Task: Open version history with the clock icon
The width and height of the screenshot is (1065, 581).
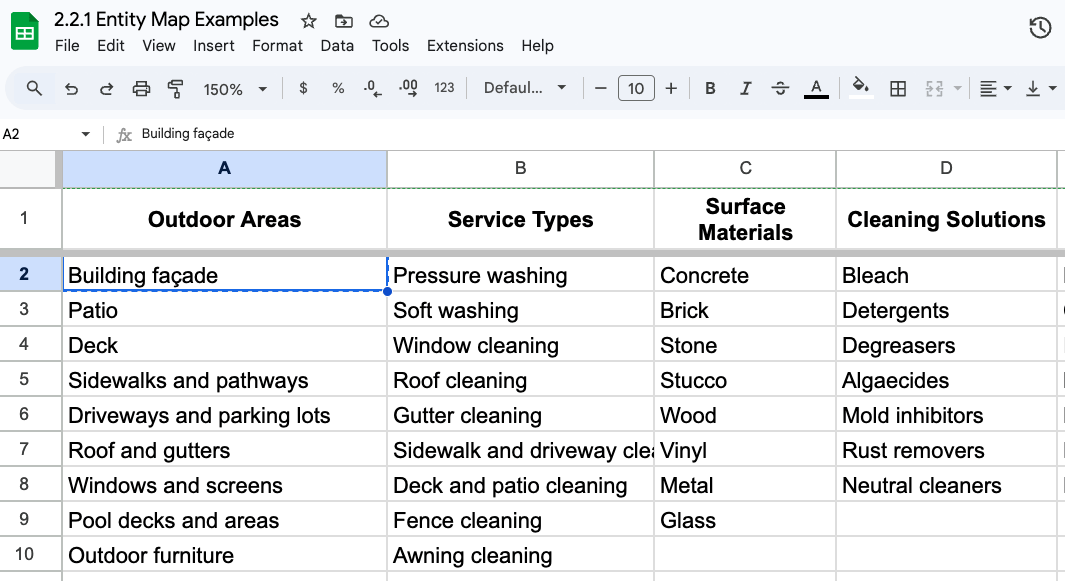Action: pos(1039,28)
